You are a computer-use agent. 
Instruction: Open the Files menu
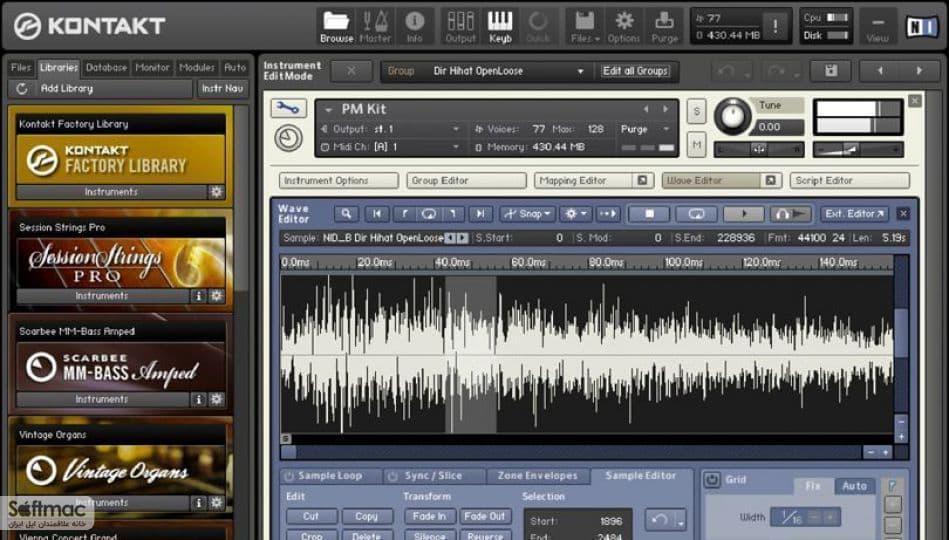pyautogui.click(x=585, y=27)
